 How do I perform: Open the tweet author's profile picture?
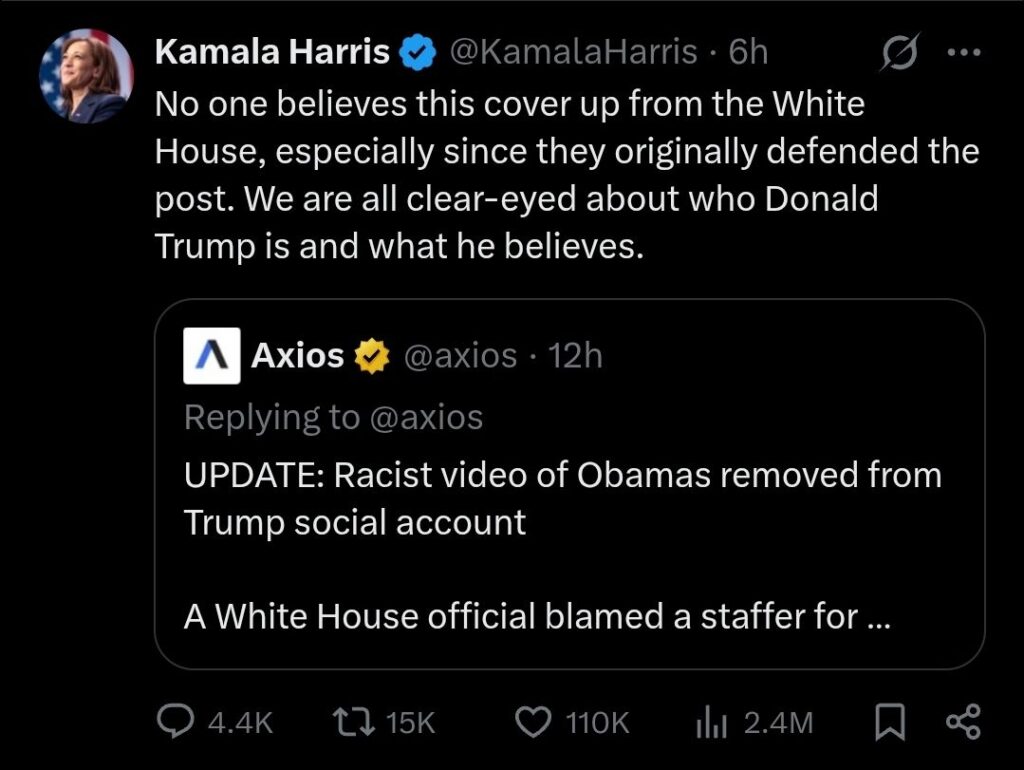[86, 76]
